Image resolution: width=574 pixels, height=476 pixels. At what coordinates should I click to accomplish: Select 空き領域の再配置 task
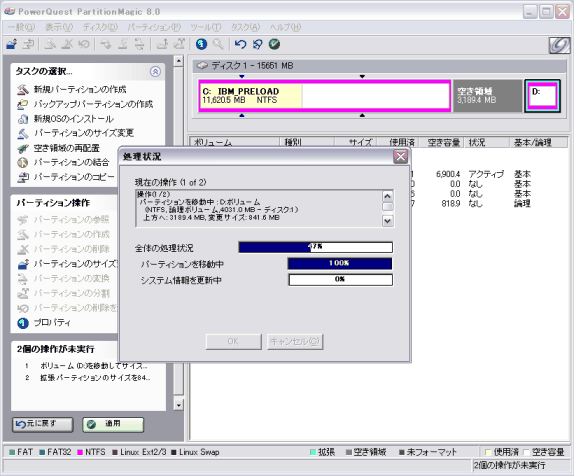(67, 148)
